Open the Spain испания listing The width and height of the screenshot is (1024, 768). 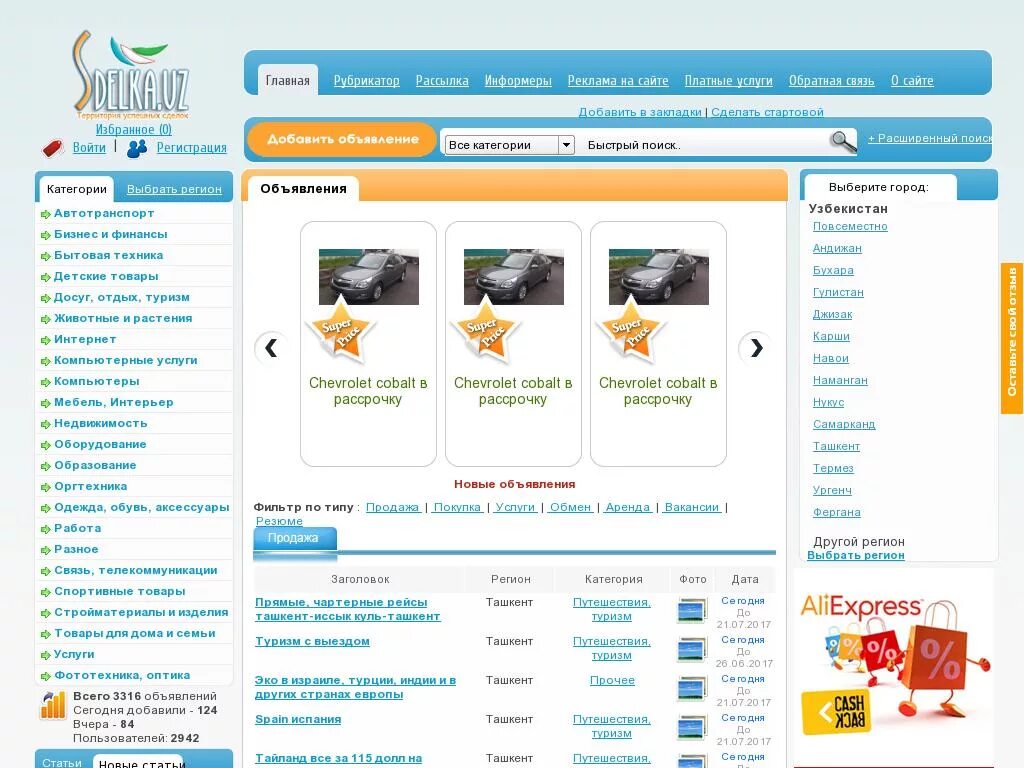(298, 719)
